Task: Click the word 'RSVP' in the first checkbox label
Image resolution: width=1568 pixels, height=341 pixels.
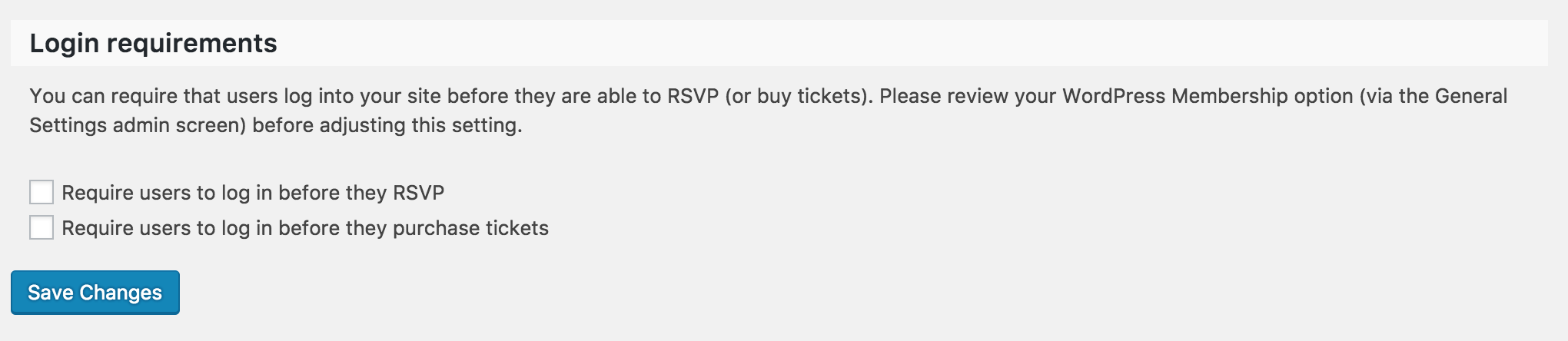Action: (x=418, y=193)
